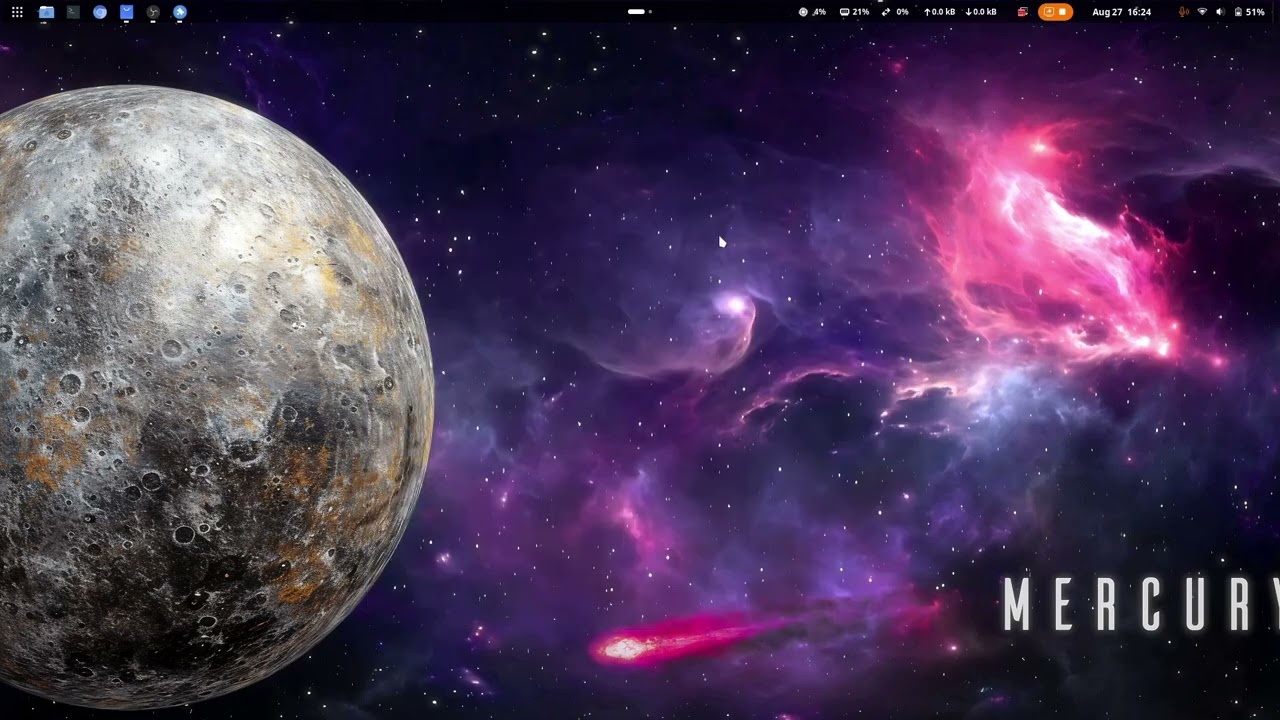This screenshot has height=720, width=1280.
Task: Show memory usage monitor at 21%
Action: point(854,12)
